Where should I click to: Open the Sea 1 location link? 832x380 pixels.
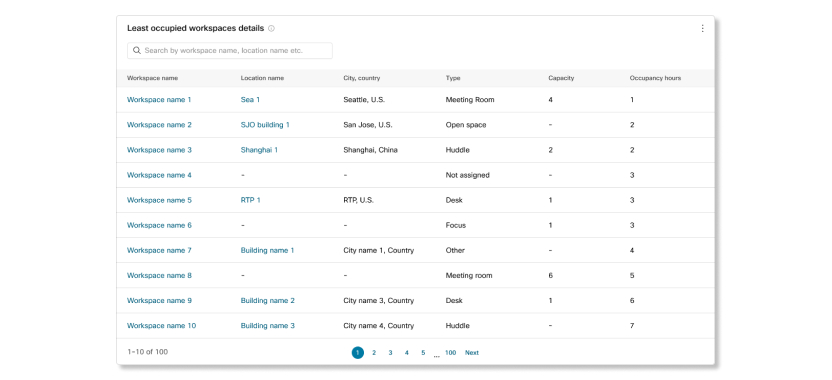(250, 100)
